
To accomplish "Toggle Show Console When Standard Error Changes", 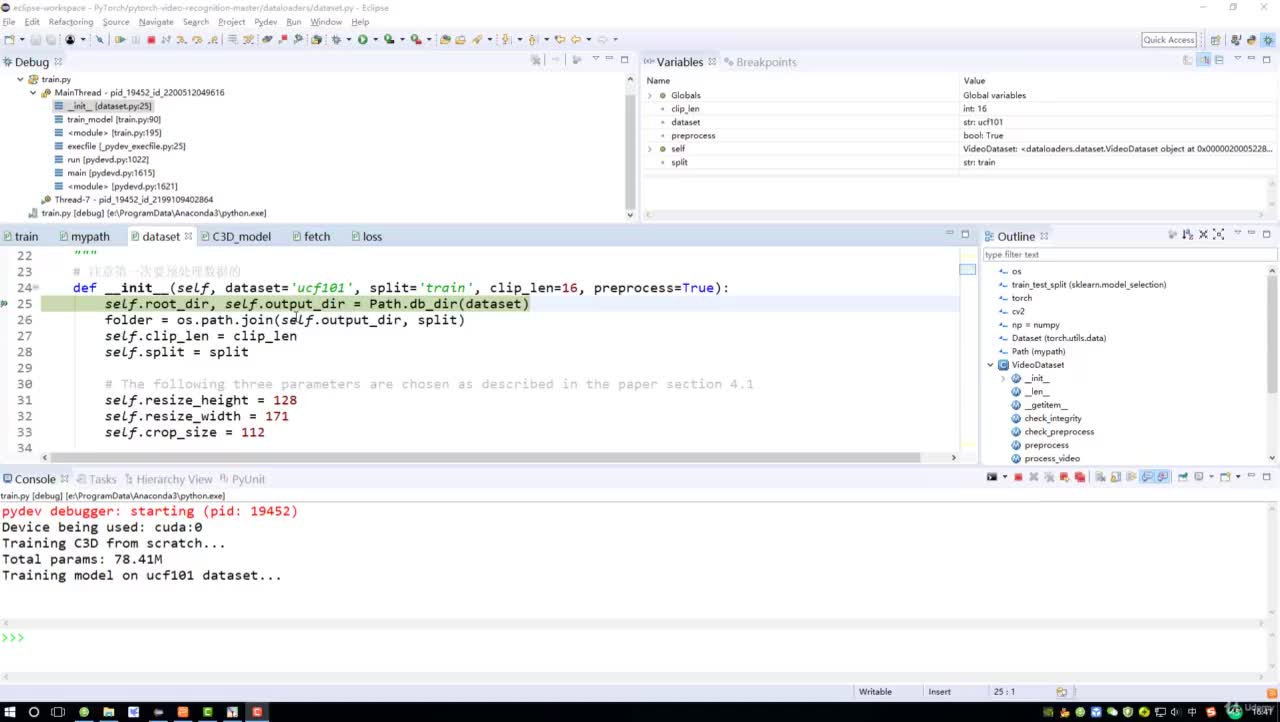I will [1162, 477].
